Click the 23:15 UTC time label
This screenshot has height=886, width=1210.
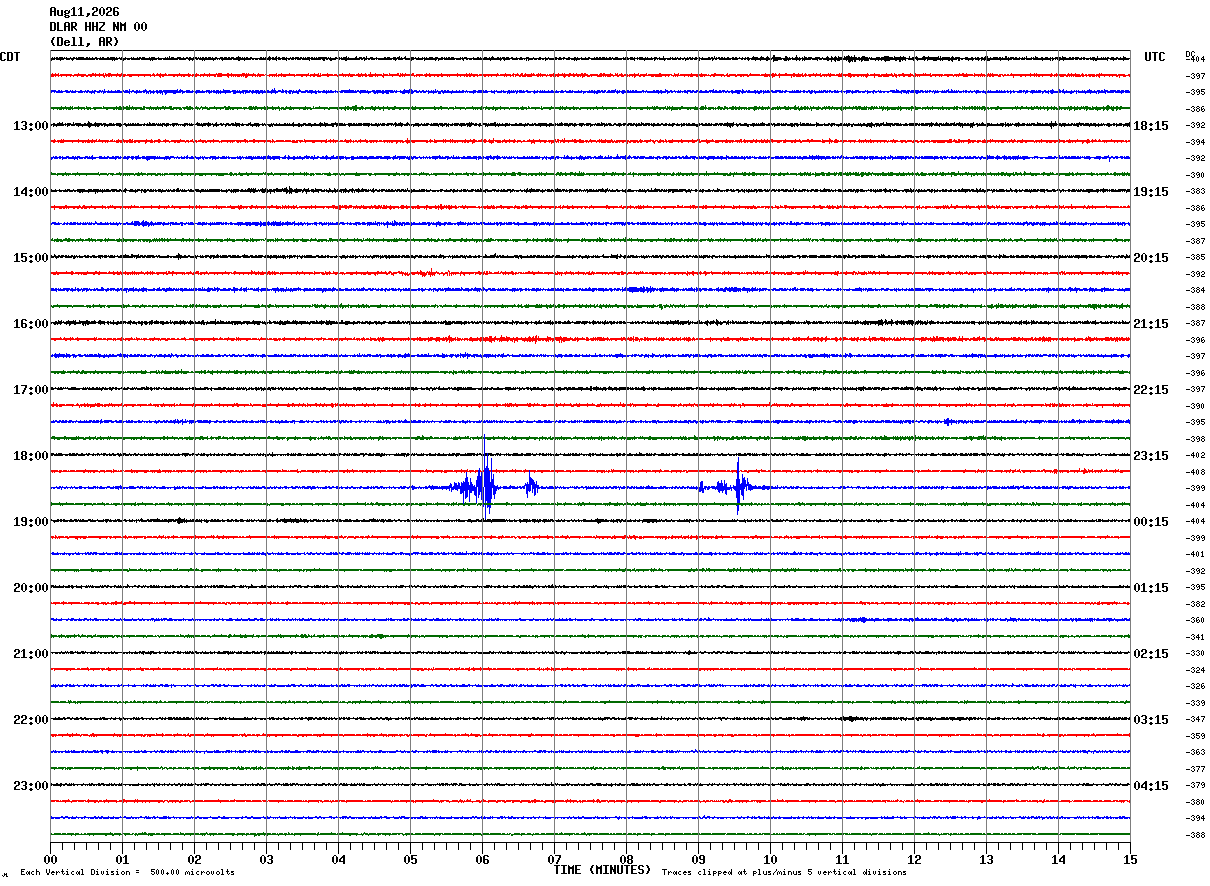point(1151,456)
